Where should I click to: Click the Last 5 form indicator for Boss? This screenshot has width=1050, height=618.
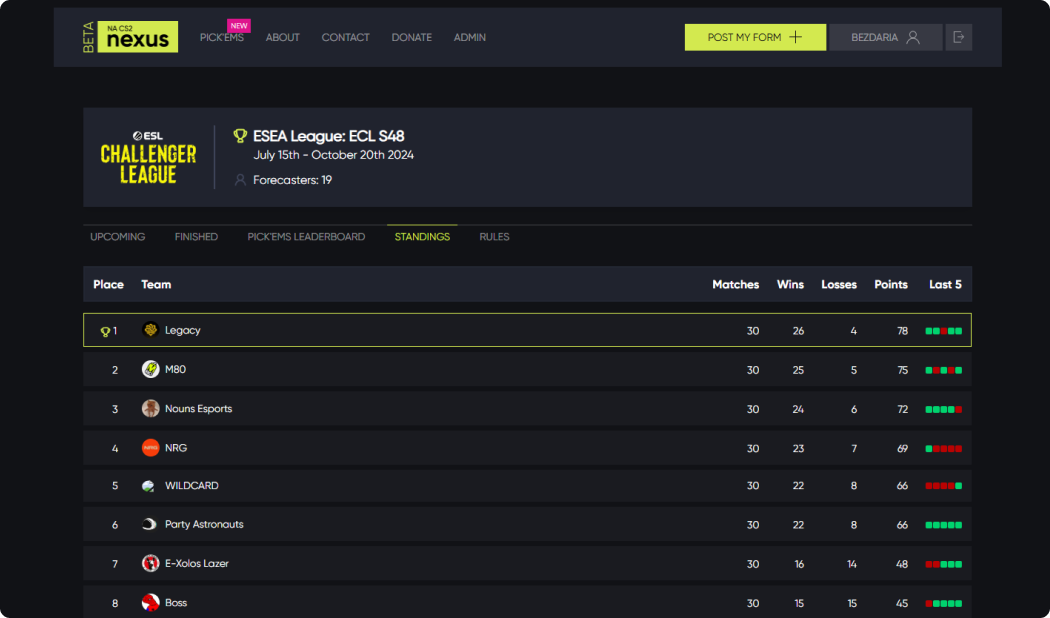tap(944, 603)
